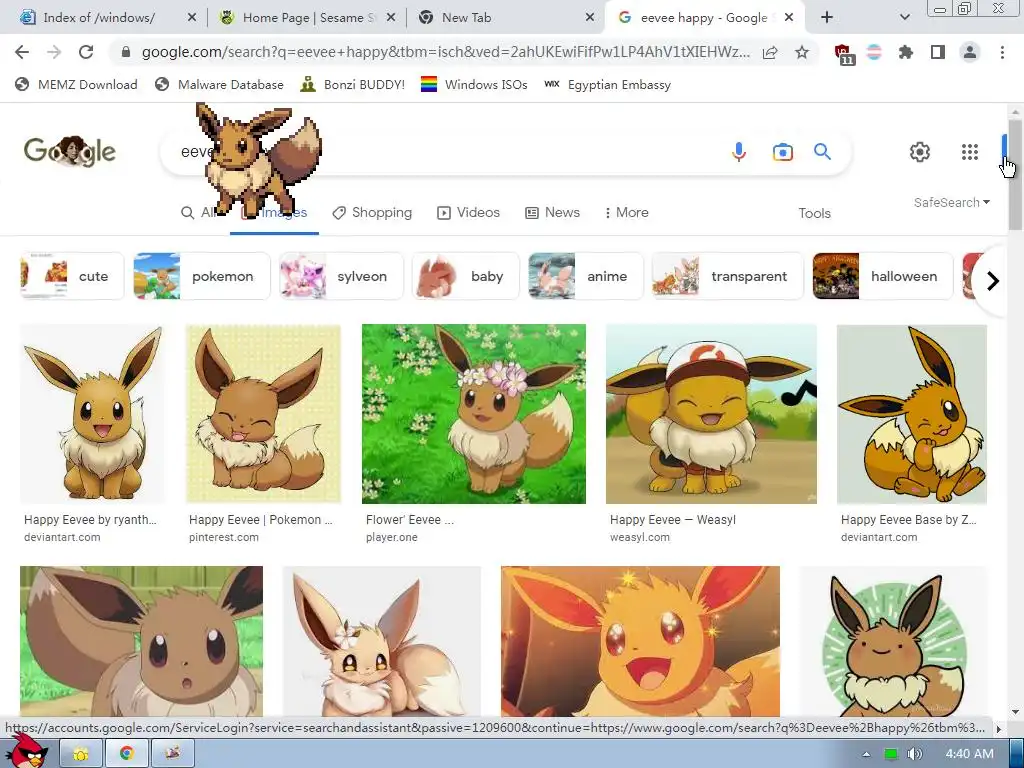Filter results by the transparent chip
Screen dimensions: 1024x768
pos(728,276)
